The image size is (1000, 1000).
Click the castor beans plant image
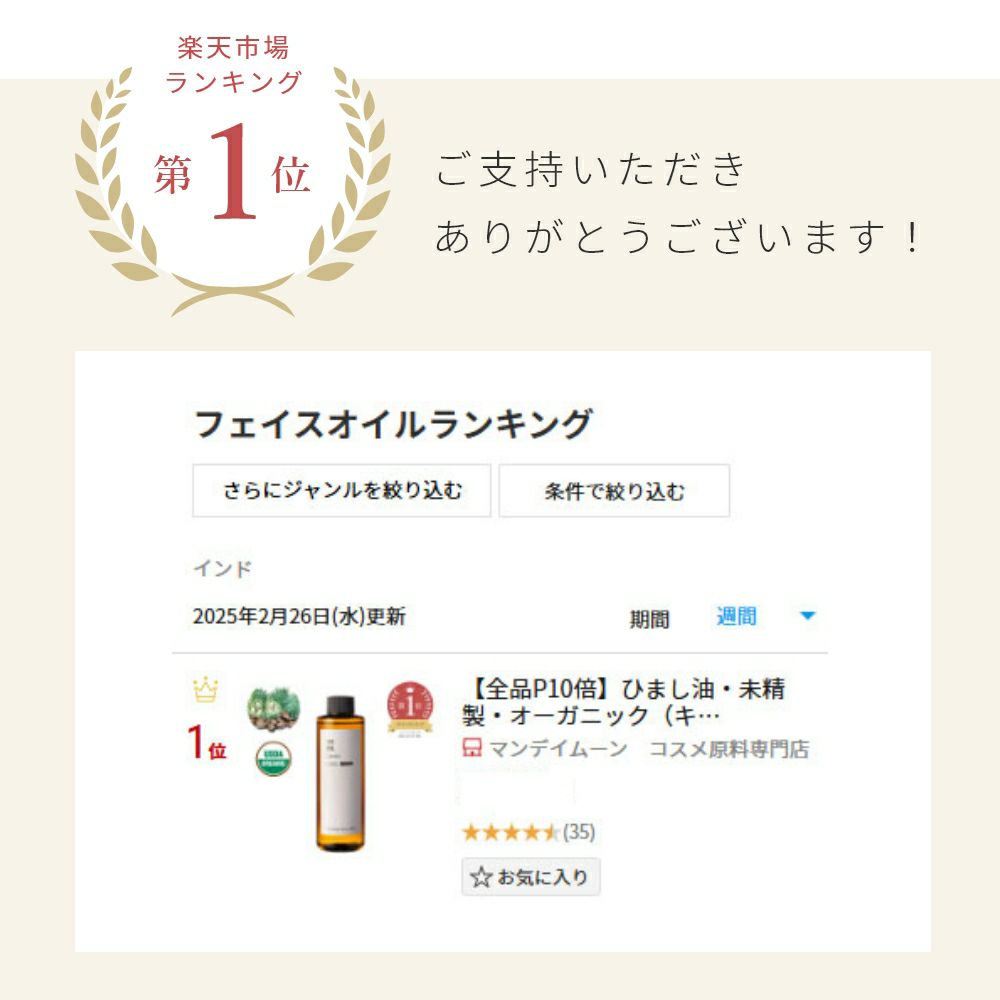(x=274, y=709)
